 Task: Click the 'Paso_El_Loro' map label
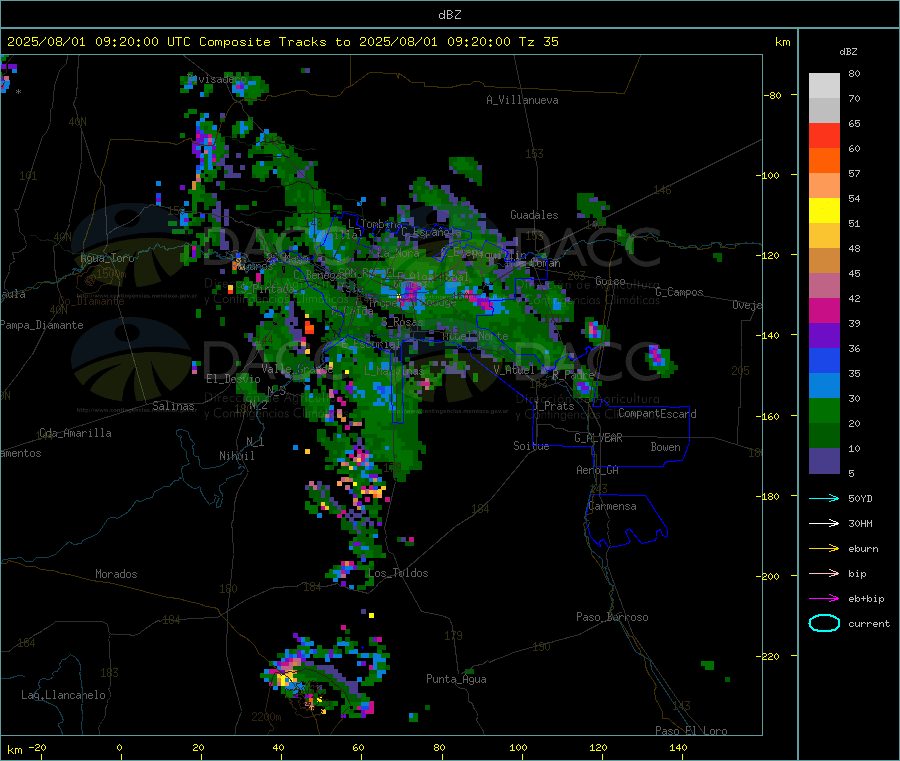click(x=691, y=731)
